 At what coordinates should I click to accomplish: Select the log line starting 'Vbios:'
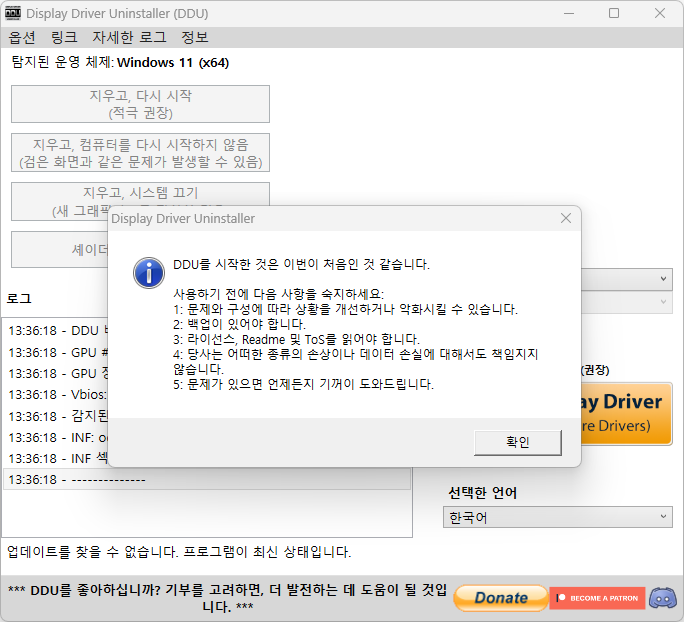(57, 395)
